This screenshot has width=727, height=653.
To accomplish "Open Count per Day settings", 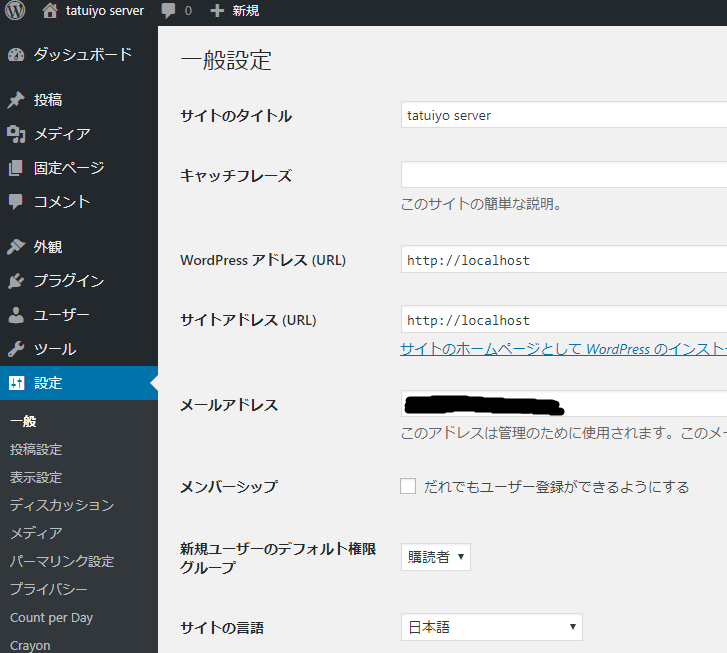I will click(51, 618).
